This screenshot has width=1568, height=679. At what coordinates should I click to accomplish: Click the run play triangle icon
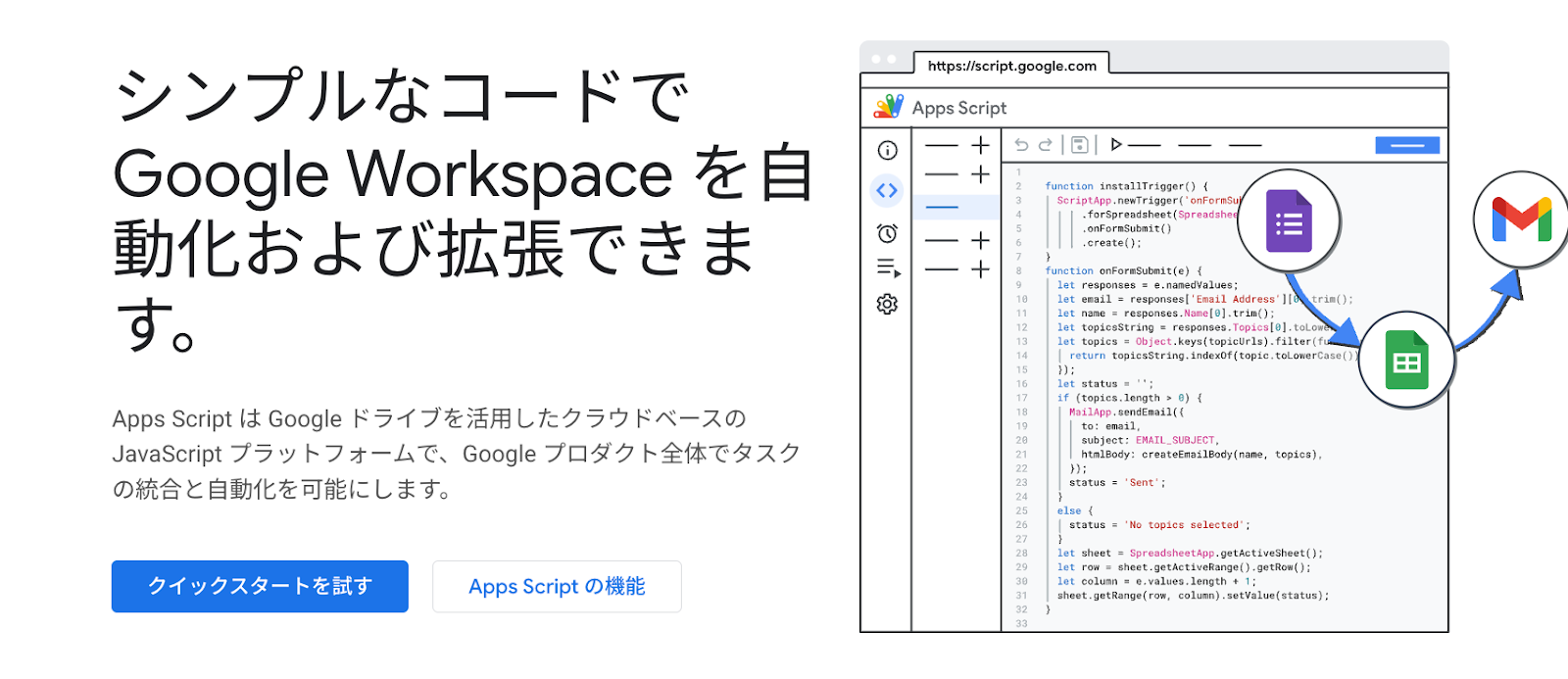(x=1115, y=145)
